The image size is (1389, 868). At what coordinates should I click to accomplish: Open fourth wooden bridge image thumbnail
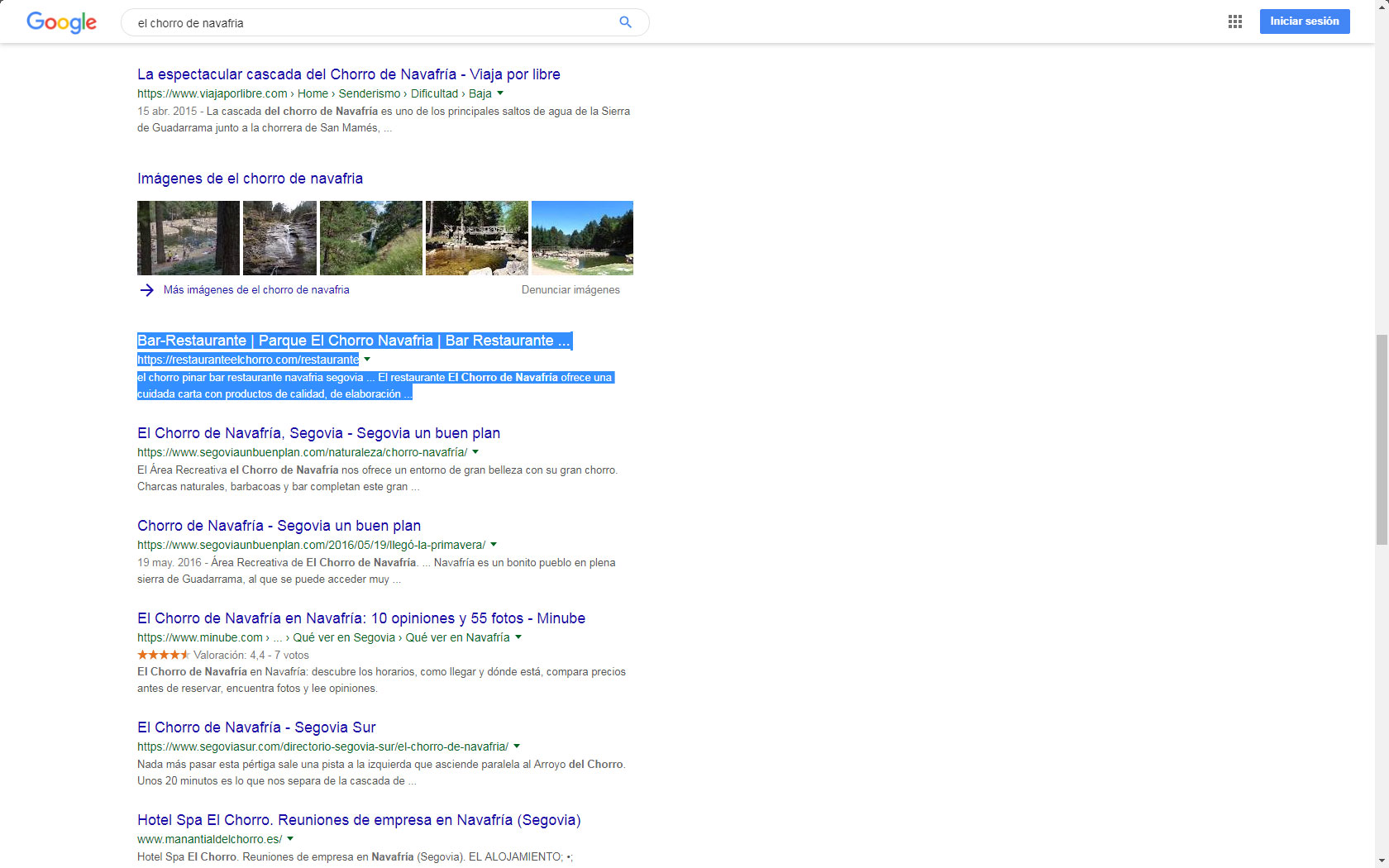[477, 238]
